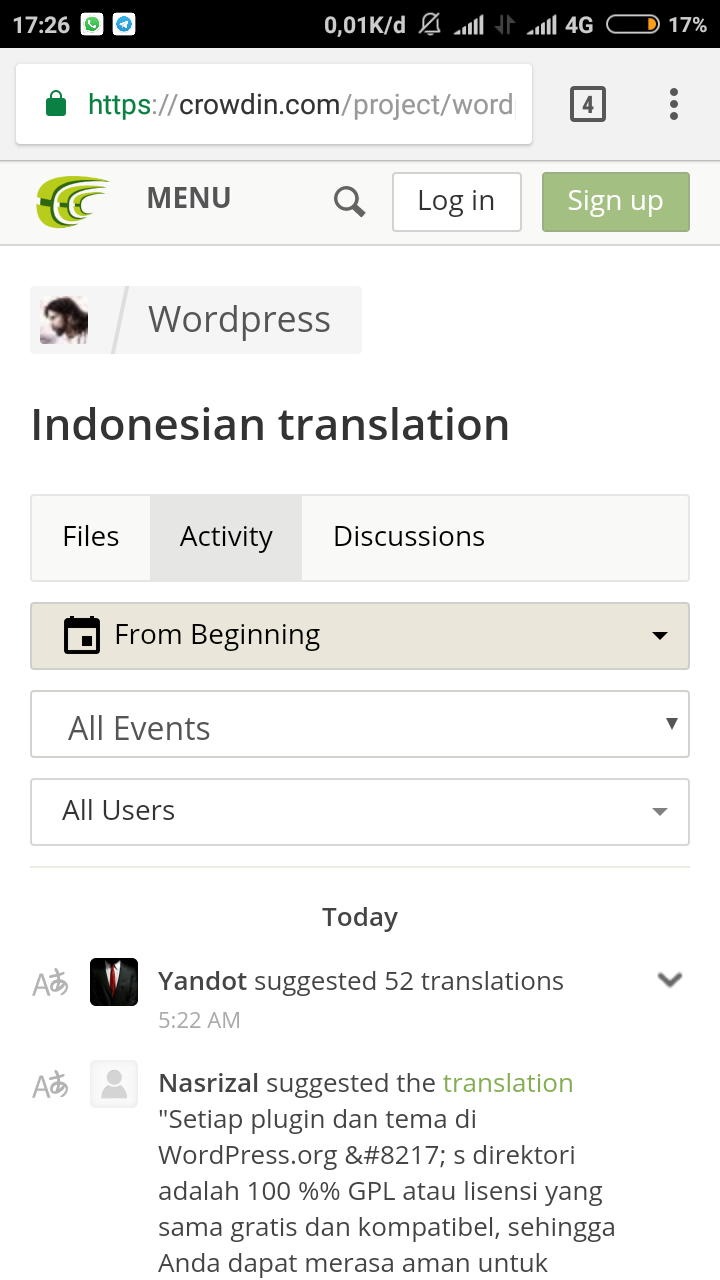Tap the search magnifier icon
Screen dimensions: 720x1280
349,202
